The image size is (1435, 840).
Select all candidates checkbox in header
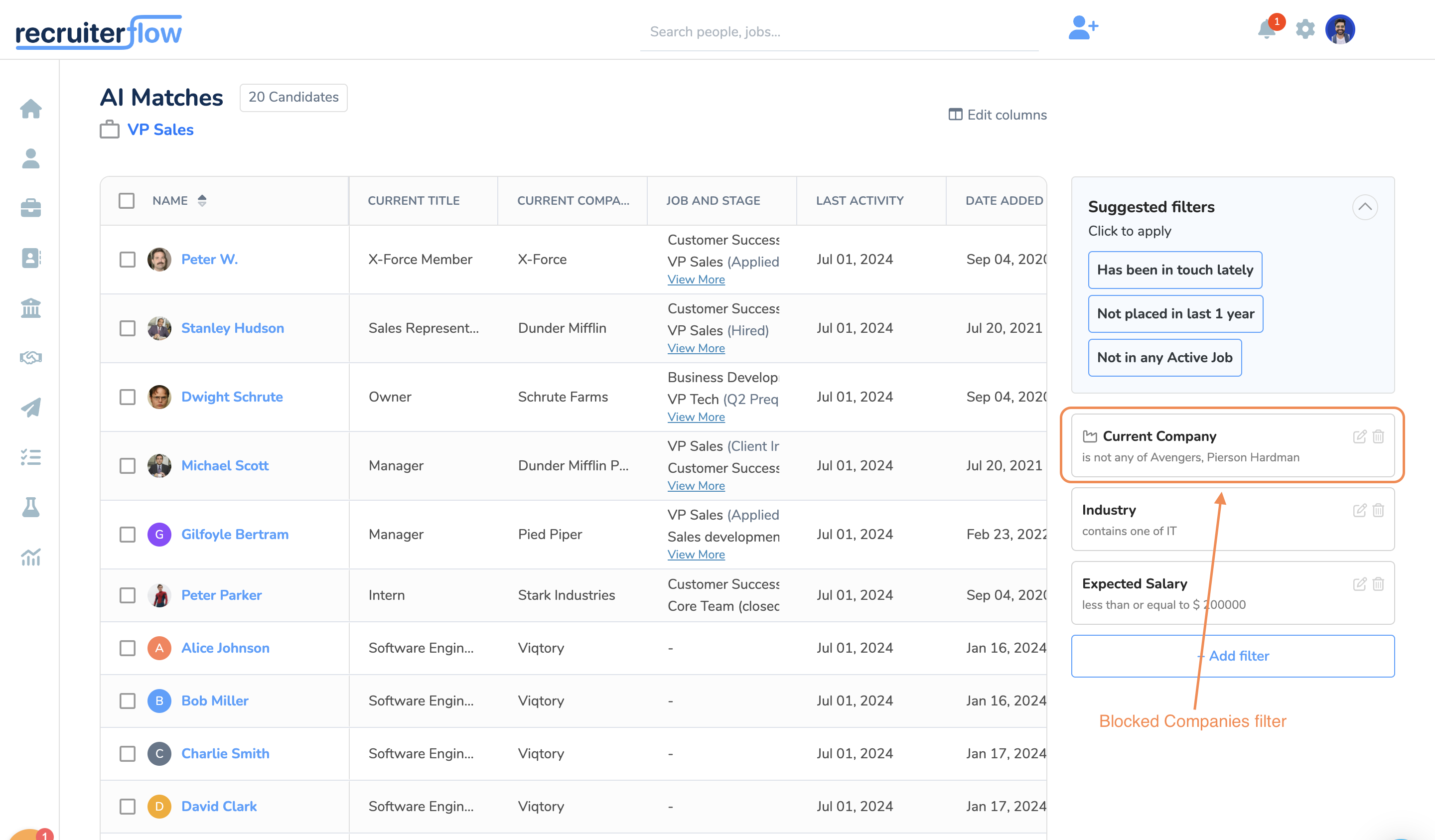pyautogui.click(x=127, y=200)
